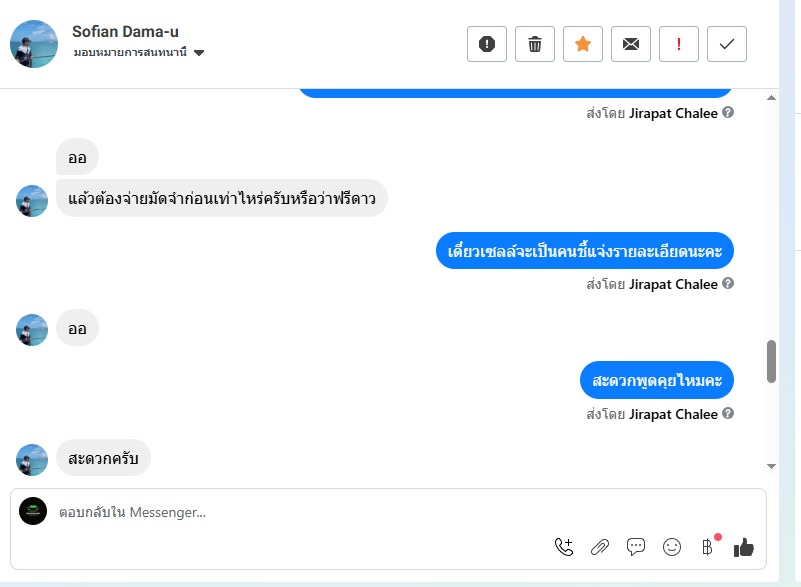Image resolution: width=801 pixels, height=587 pixels.
Task: Flag conversation with red exclamation icon
Action: [678, 44]
